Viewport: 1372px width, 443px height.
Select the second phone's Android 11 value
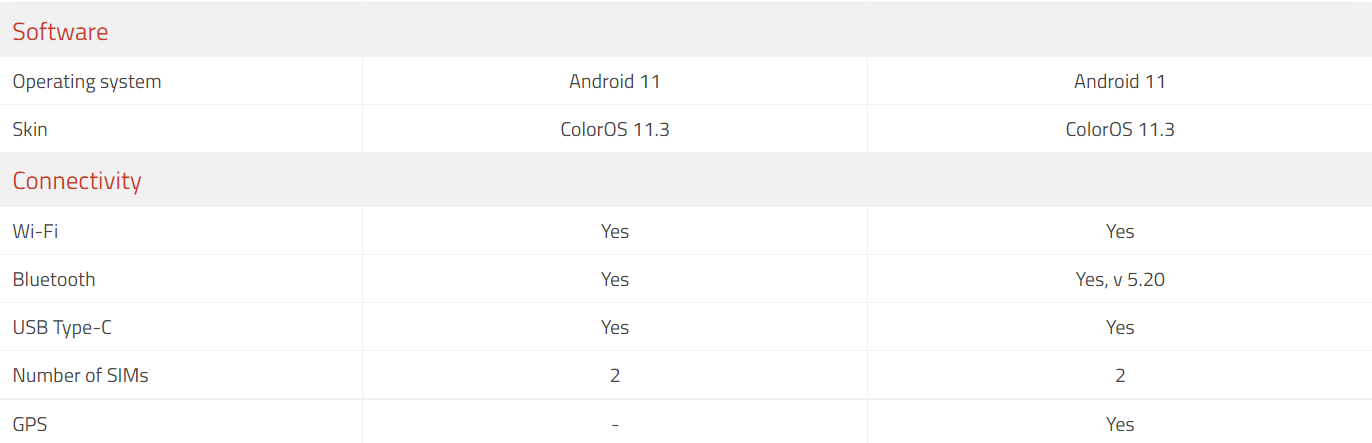point(1120,82)
